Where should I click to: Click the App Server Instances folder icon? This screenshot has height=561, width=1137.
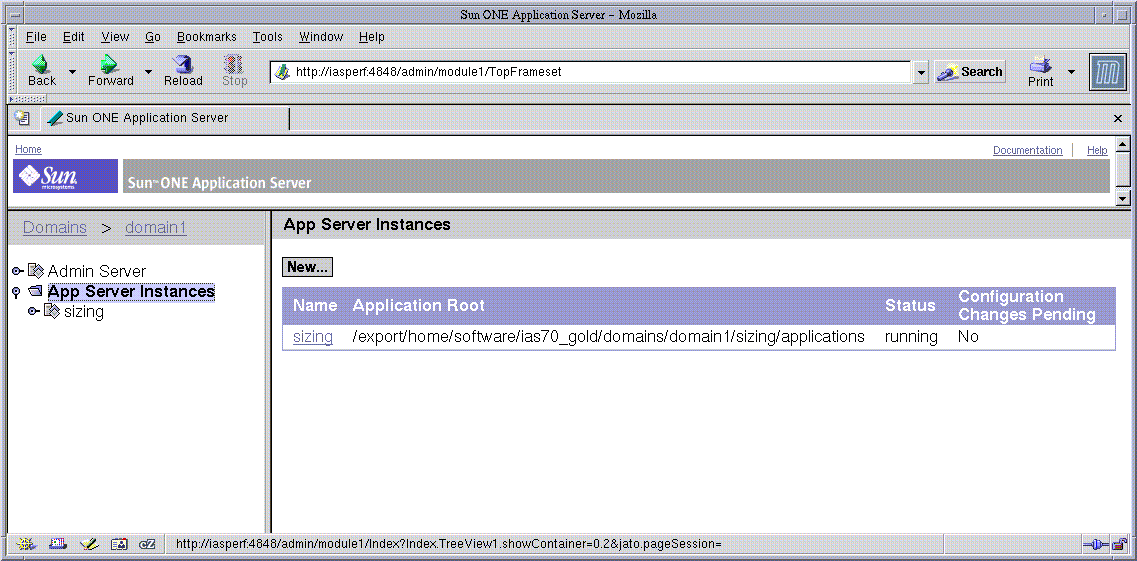click(36, 291)
